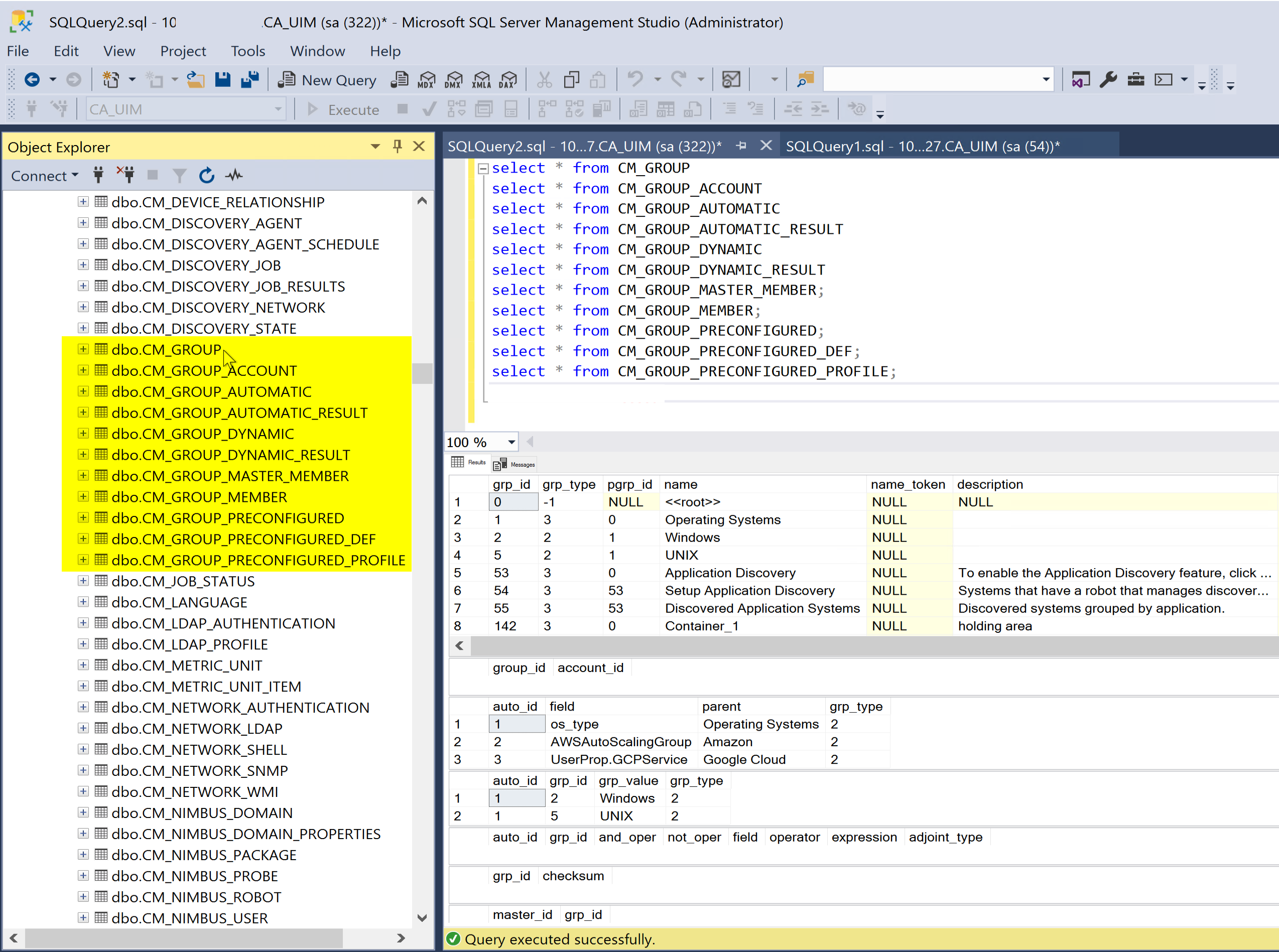This screenshot has height=952, width=1279.
Task: Collapse the SQL query outline block
Action: coord(483,168)
